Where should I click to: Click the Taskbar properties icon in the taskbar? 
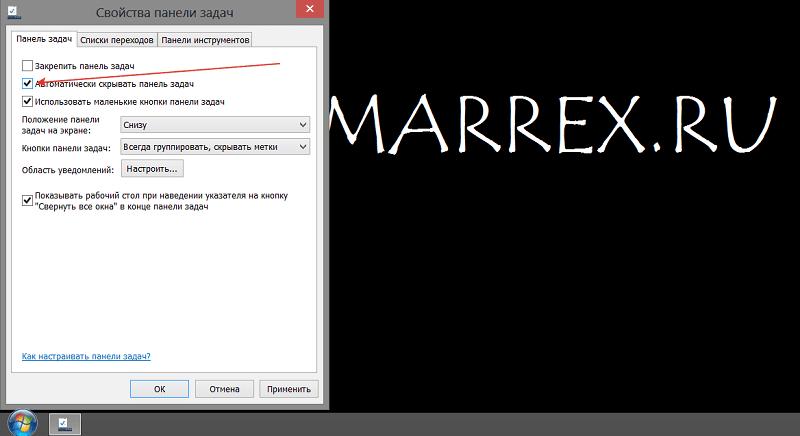click(64, 424)
